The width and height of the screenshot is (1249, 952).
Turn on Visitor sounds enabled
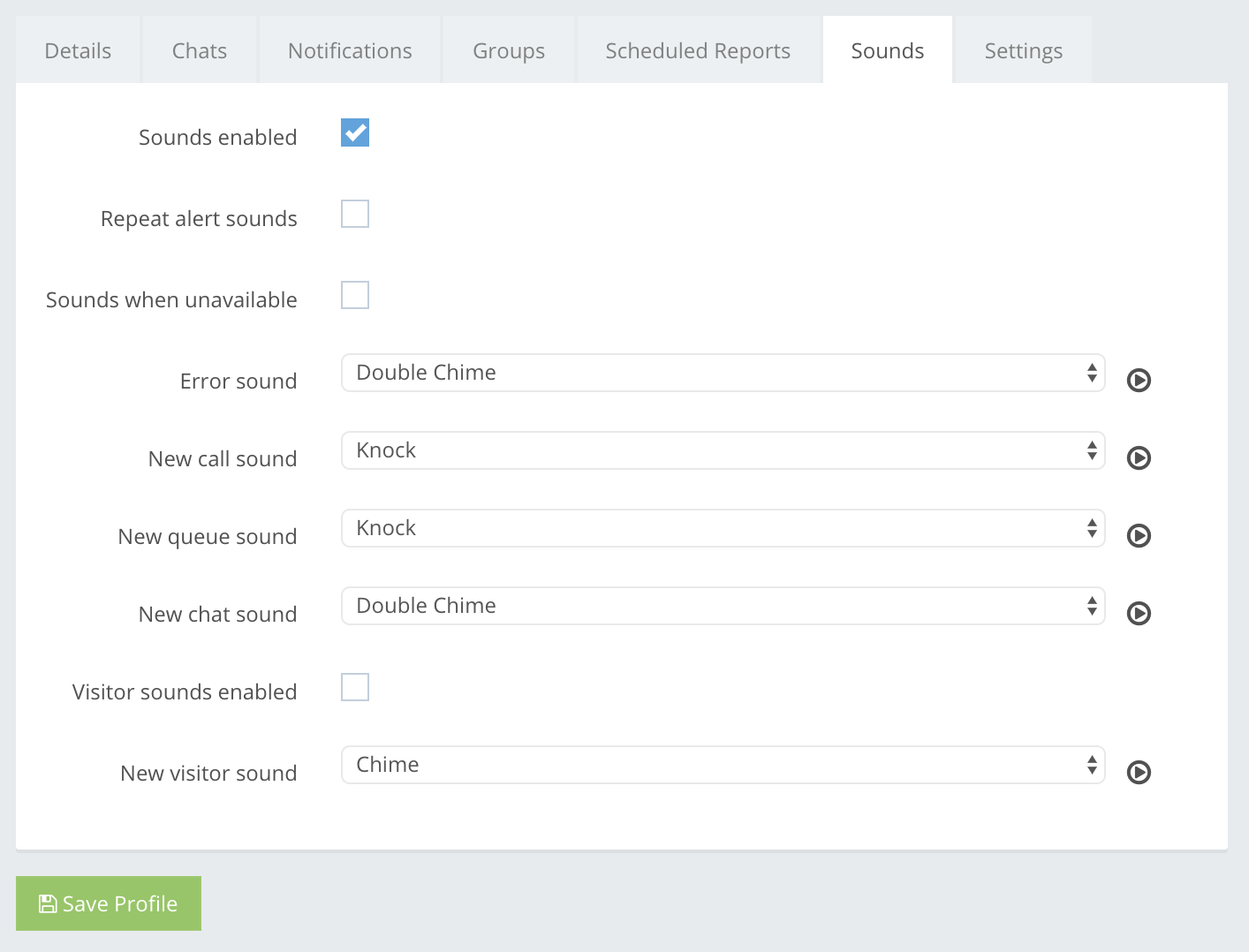click(355, 688)
